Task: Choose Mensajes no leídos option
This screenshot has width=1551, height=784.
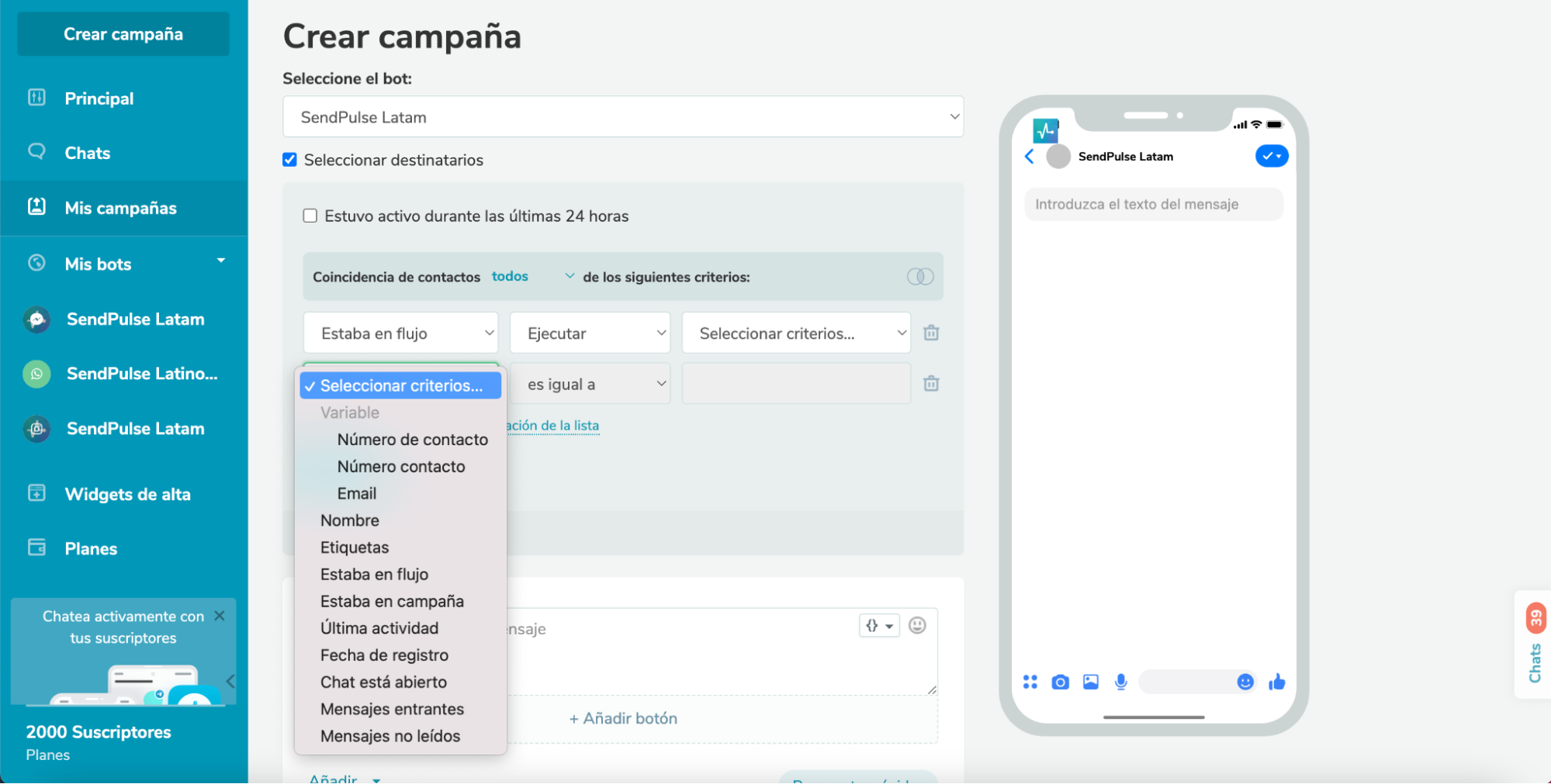Action: (x=400, y=737)
